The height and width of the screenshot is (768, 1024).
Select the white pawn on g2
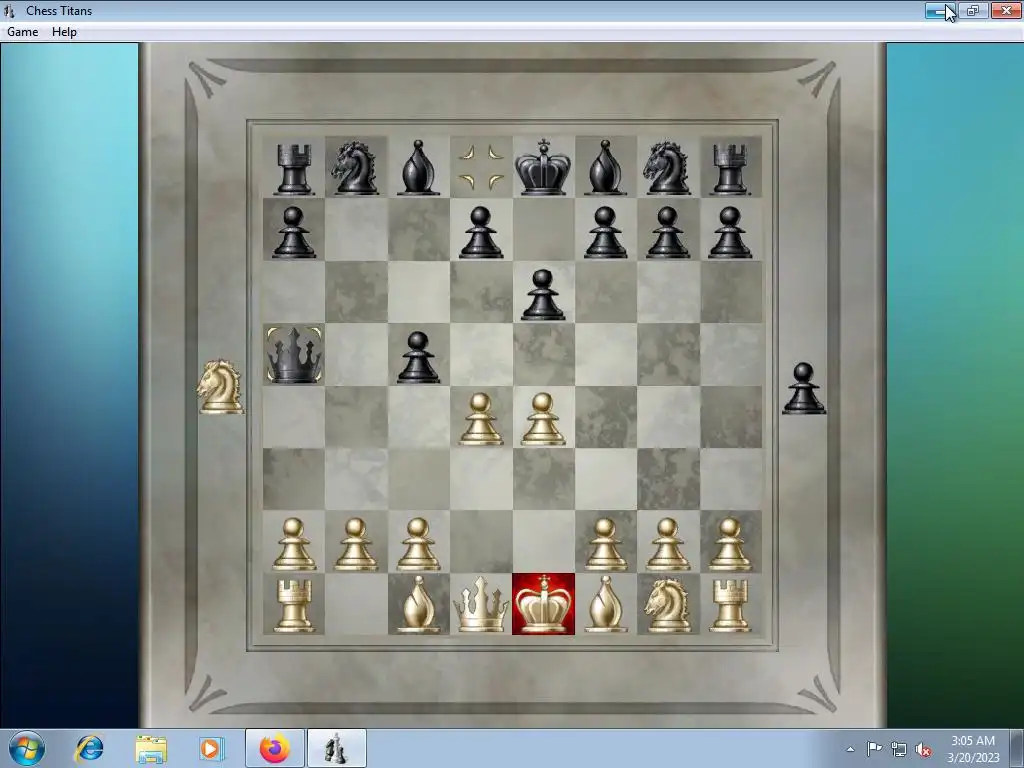pyautogui.click(x=667, y=545)
